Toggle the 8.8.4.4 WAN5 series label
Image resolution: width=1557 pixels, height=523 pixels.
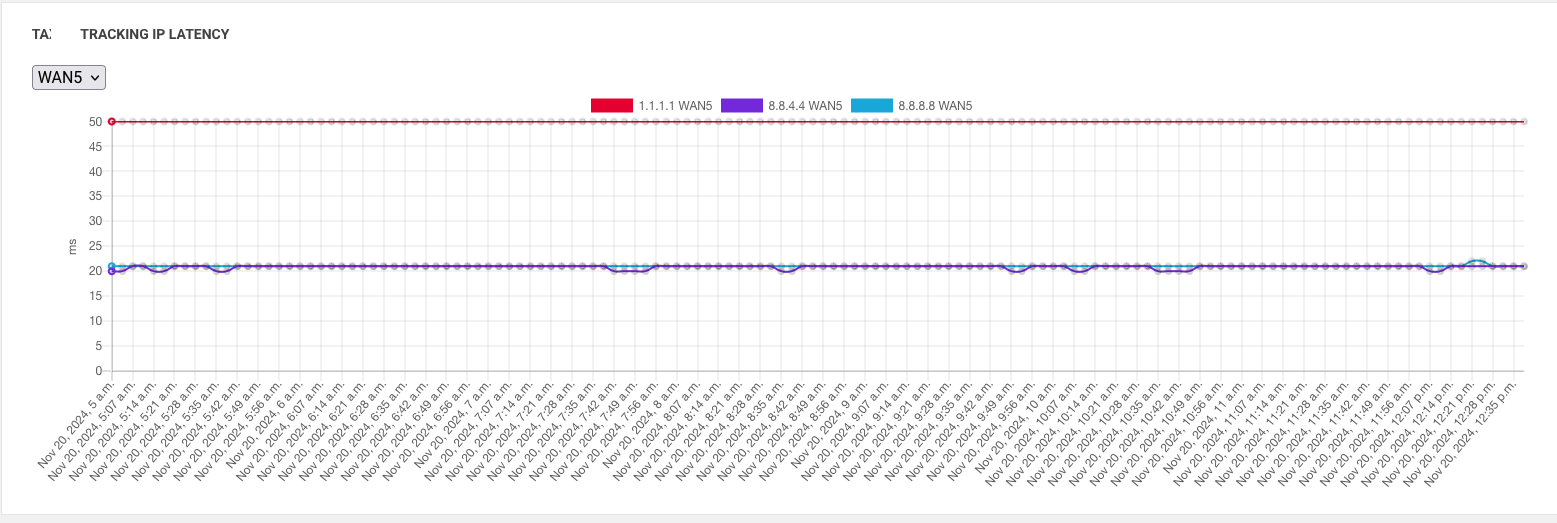pyautogui.click(x=805, y=105)
